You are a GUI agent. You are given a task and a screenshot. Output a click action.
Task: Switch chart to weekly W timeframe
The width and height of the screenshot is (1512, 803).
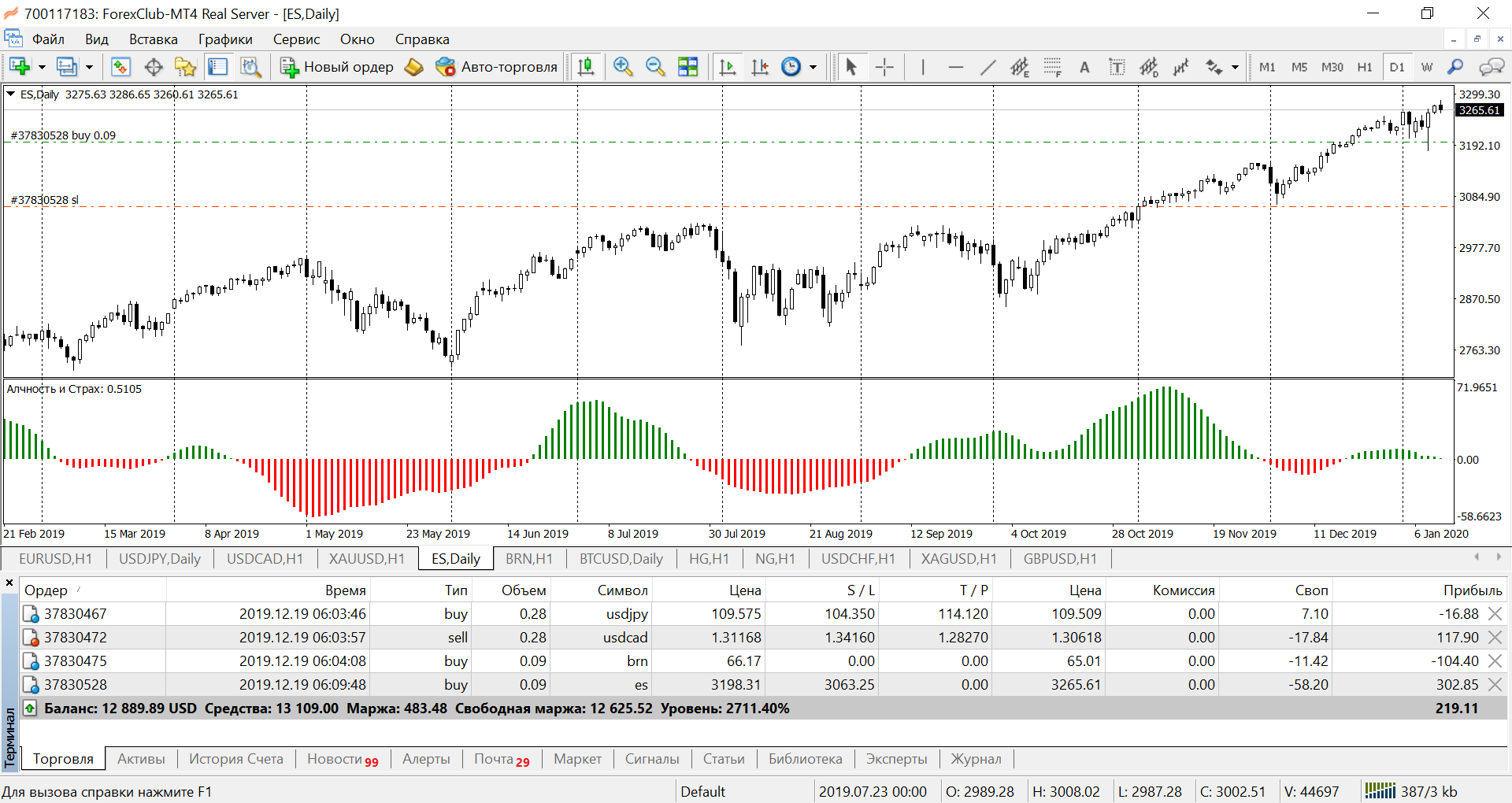click(1427, 67)
